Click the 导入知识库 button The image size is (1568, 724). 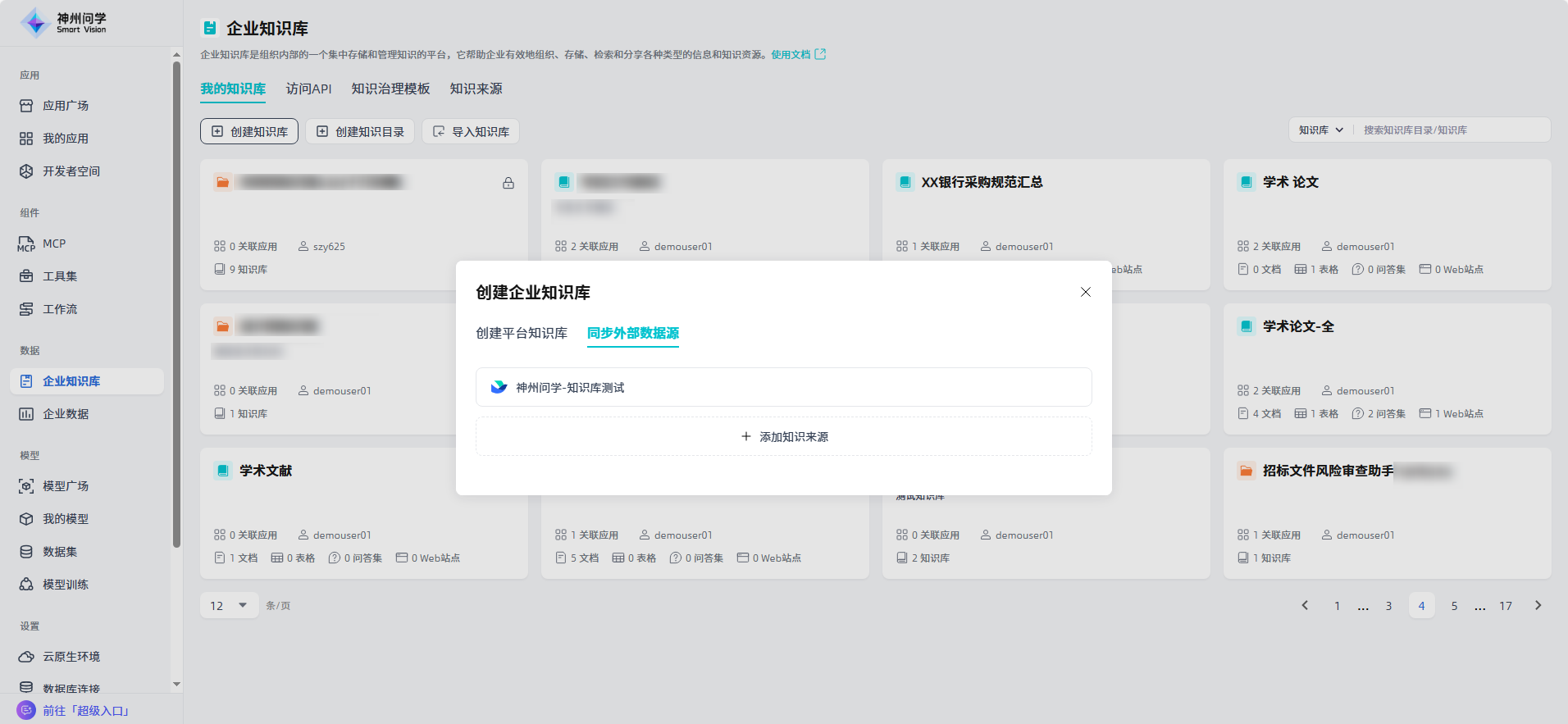point(471,131)
